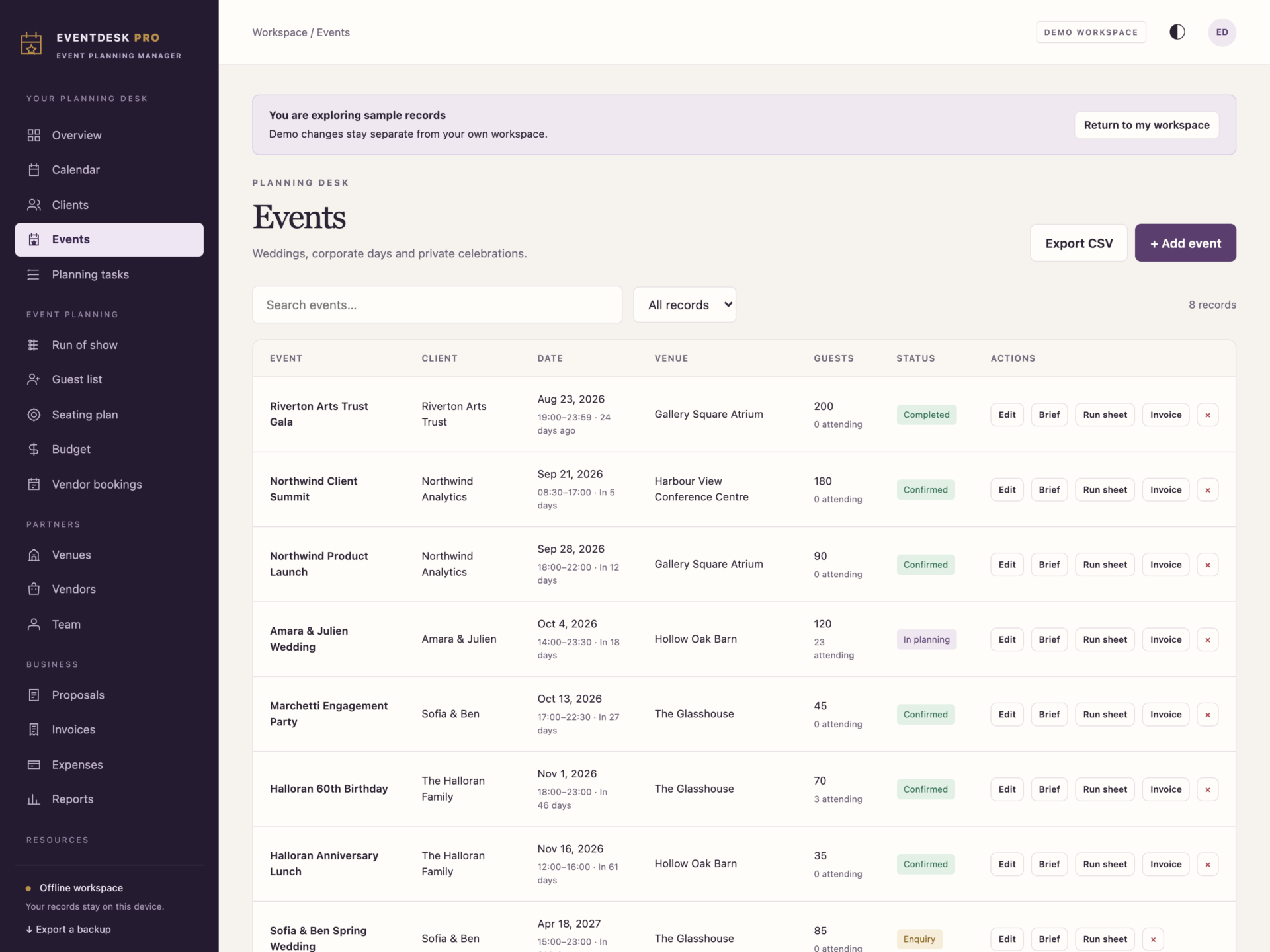Click the Offline workspace status text
Image resolution: width=1270 pixels, height=952 pixels.
tap(81, 888)
